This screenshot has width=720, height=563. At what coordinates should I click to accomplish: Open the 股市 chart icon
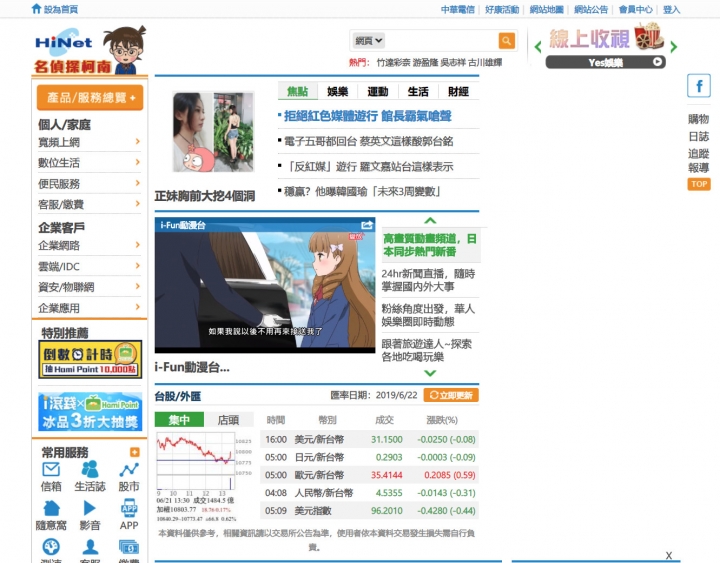(x=129, y=469)
